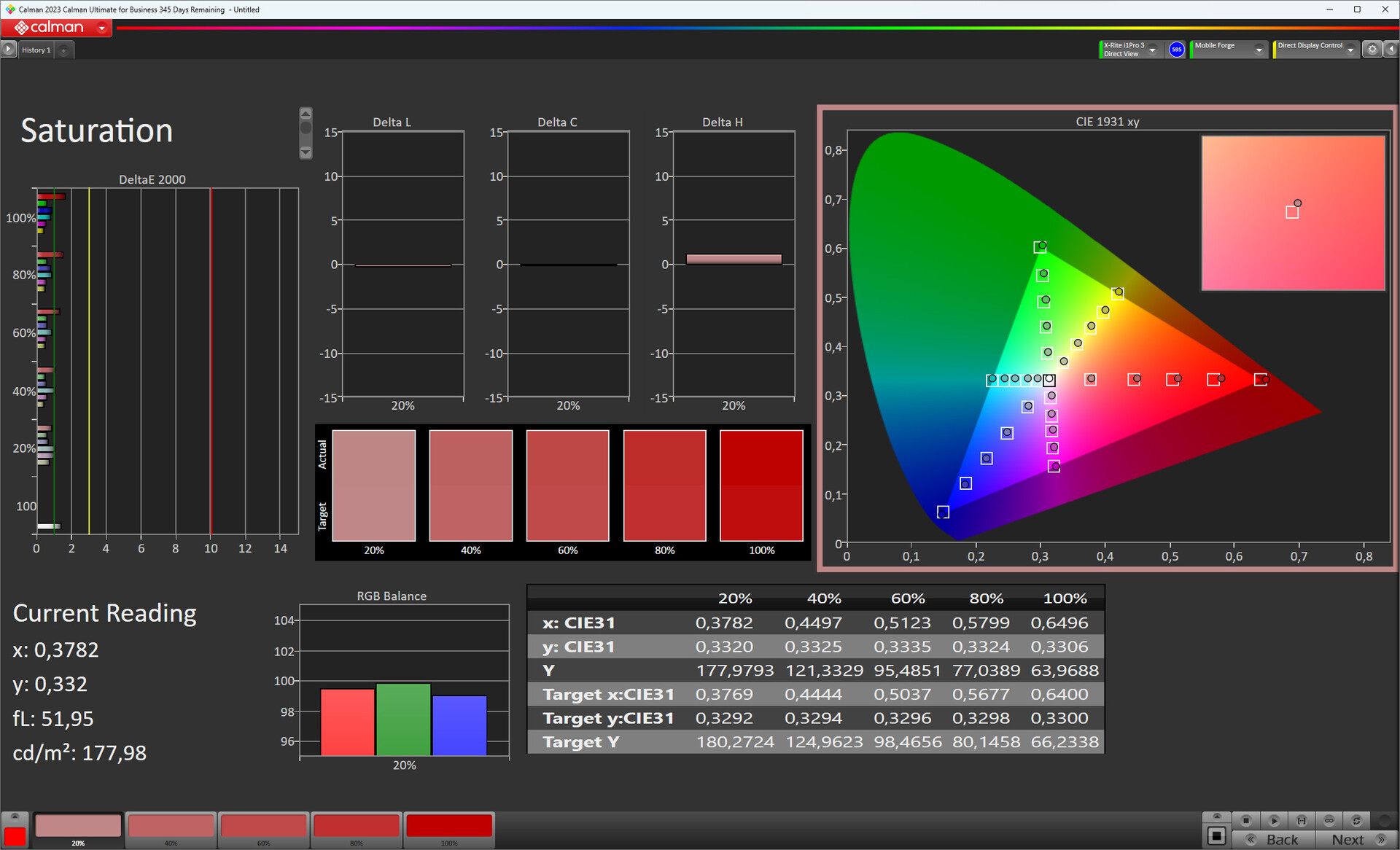Click y: CIE31 value 0,3306

coord(1059,647)
